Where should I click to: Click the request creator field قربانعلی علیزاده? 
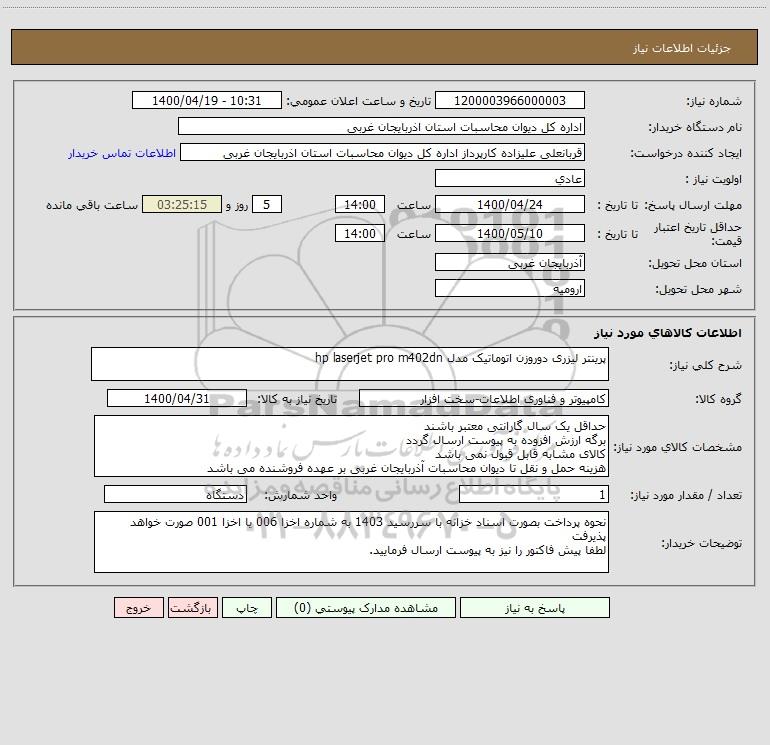pos(383,153)
